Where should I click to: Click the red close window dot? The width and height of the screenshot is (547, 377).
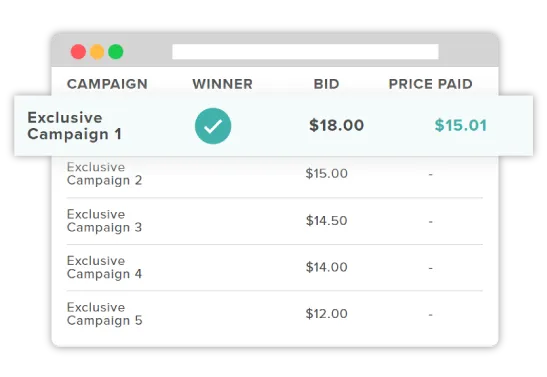(x=78, y=52)
